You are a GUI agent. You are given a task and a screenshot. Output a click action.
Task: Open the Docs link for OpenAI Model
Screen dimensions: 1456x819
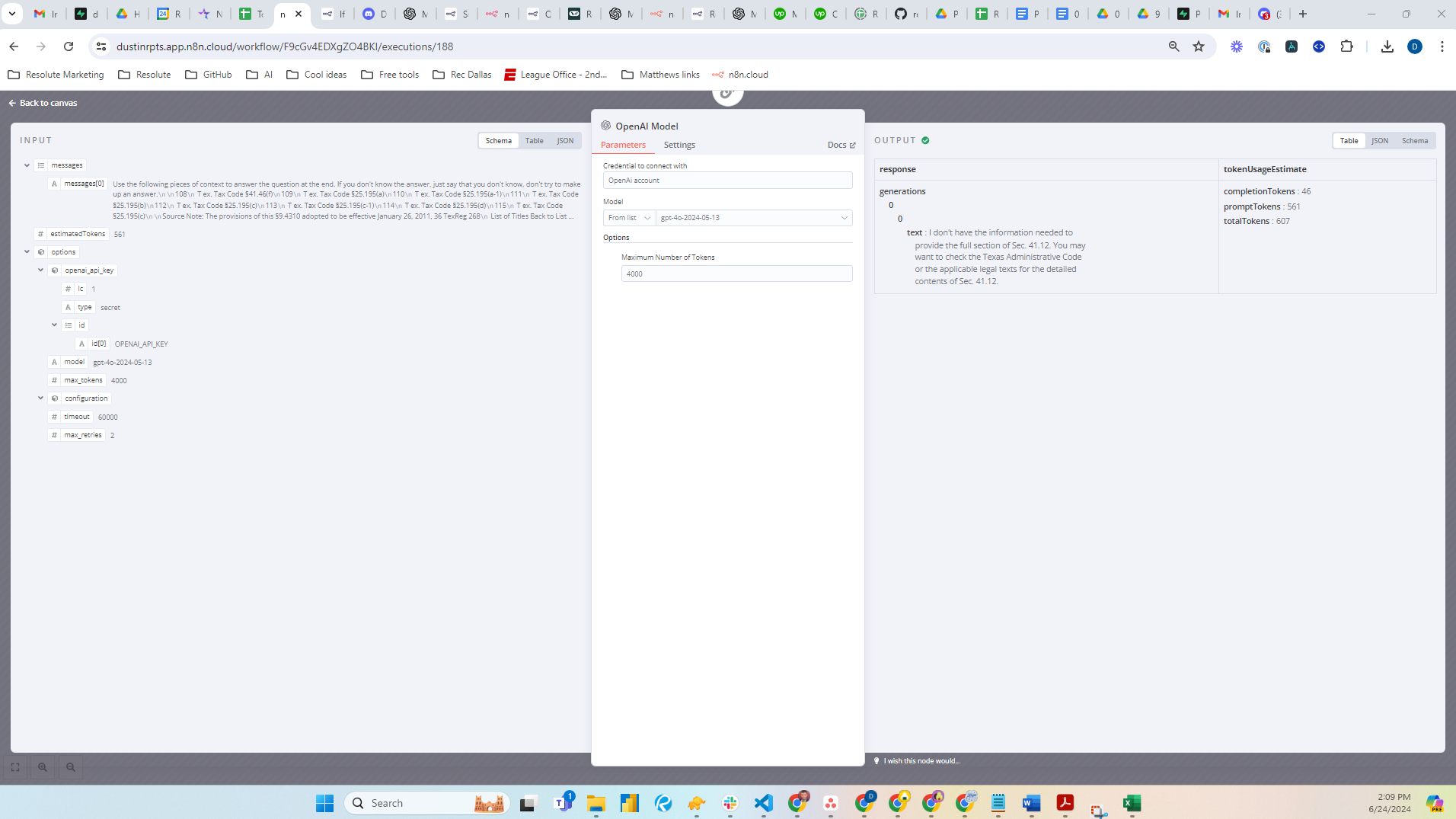pyautogui.click(x=841, y=145)
